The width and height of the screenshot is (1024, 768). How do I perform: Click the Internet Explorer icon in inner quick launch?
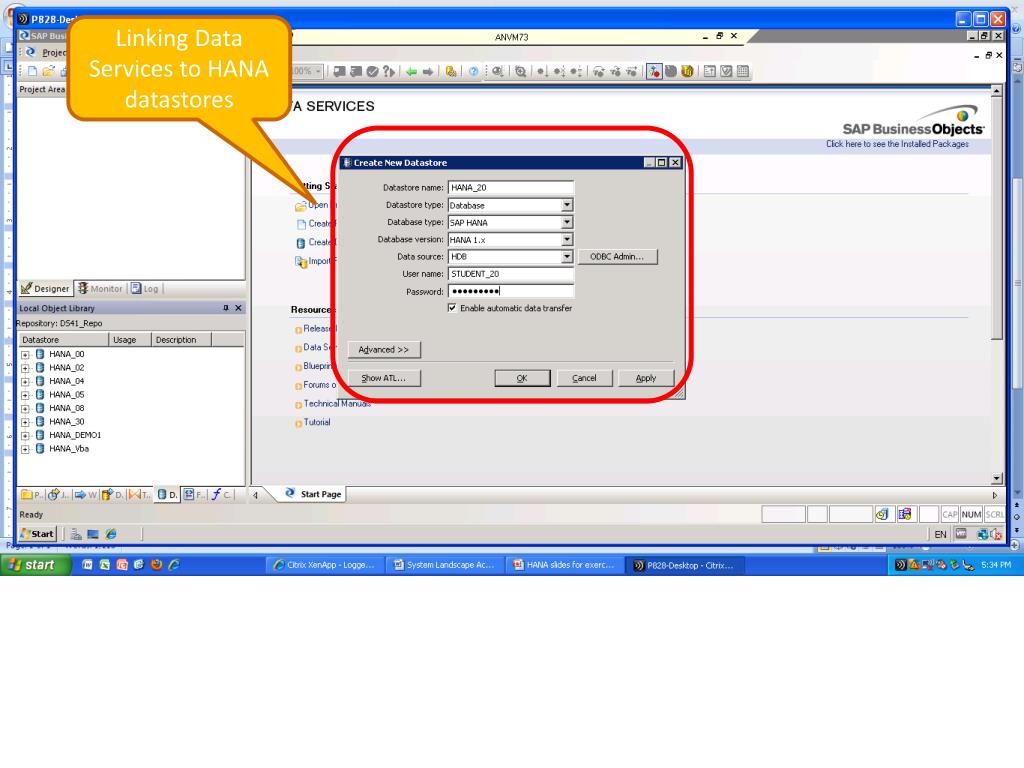coord(111,534)
